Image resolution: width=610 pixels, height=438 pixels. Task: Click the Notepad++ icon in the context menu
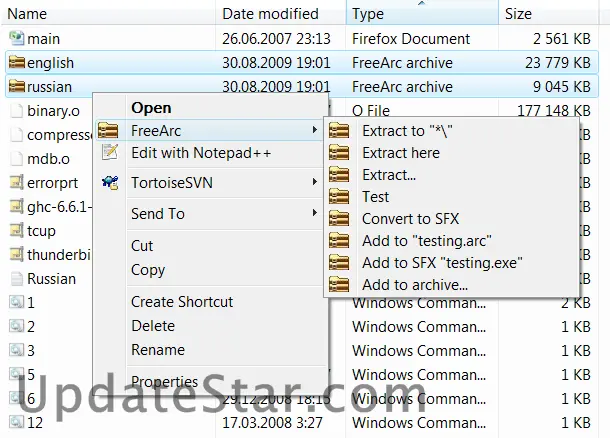110,152
